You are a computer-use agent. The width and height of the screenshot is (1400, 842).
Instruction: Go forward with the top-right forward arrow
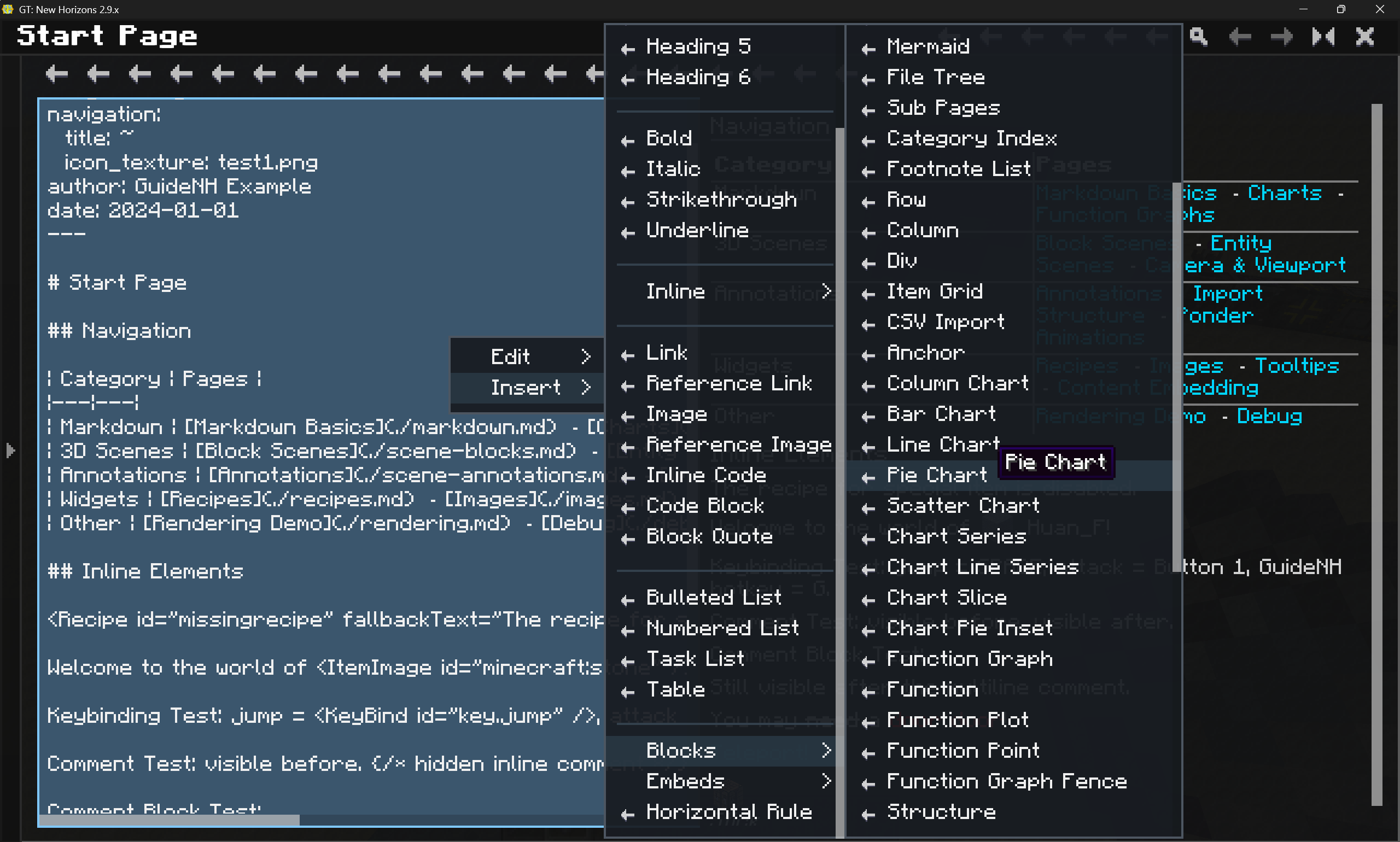pyautogui.click(x=1281, y=37)
